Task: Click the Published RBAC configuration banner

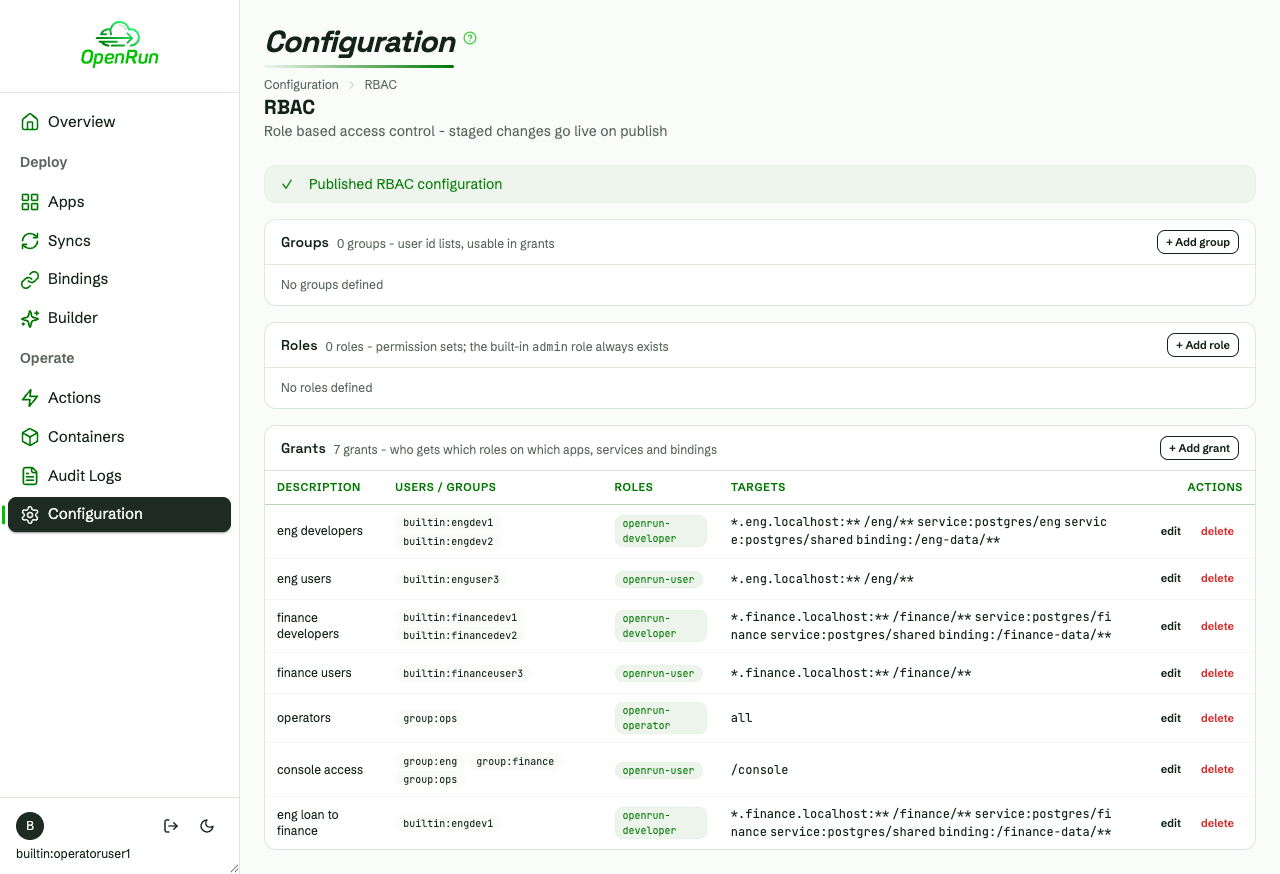Action: [x=759, y=184]
